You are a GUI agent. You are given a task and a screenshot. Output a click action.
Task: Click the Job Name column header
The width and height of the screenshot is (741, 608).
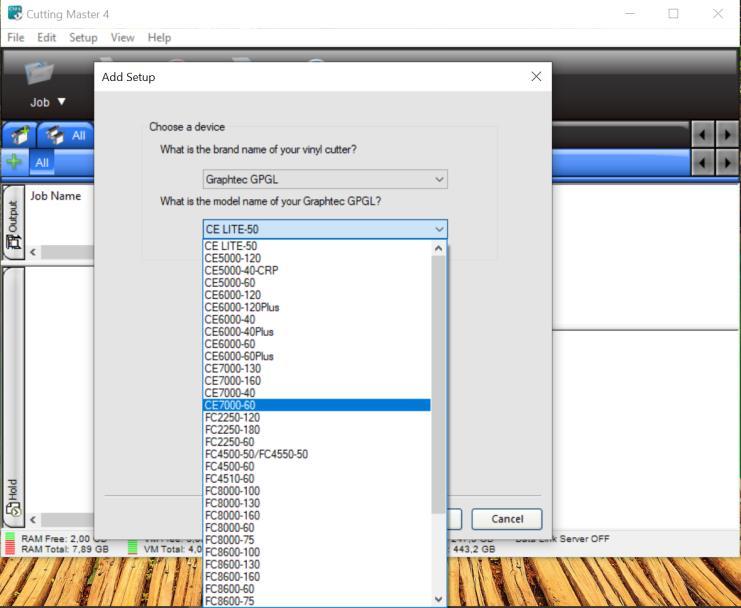(55, 196)
